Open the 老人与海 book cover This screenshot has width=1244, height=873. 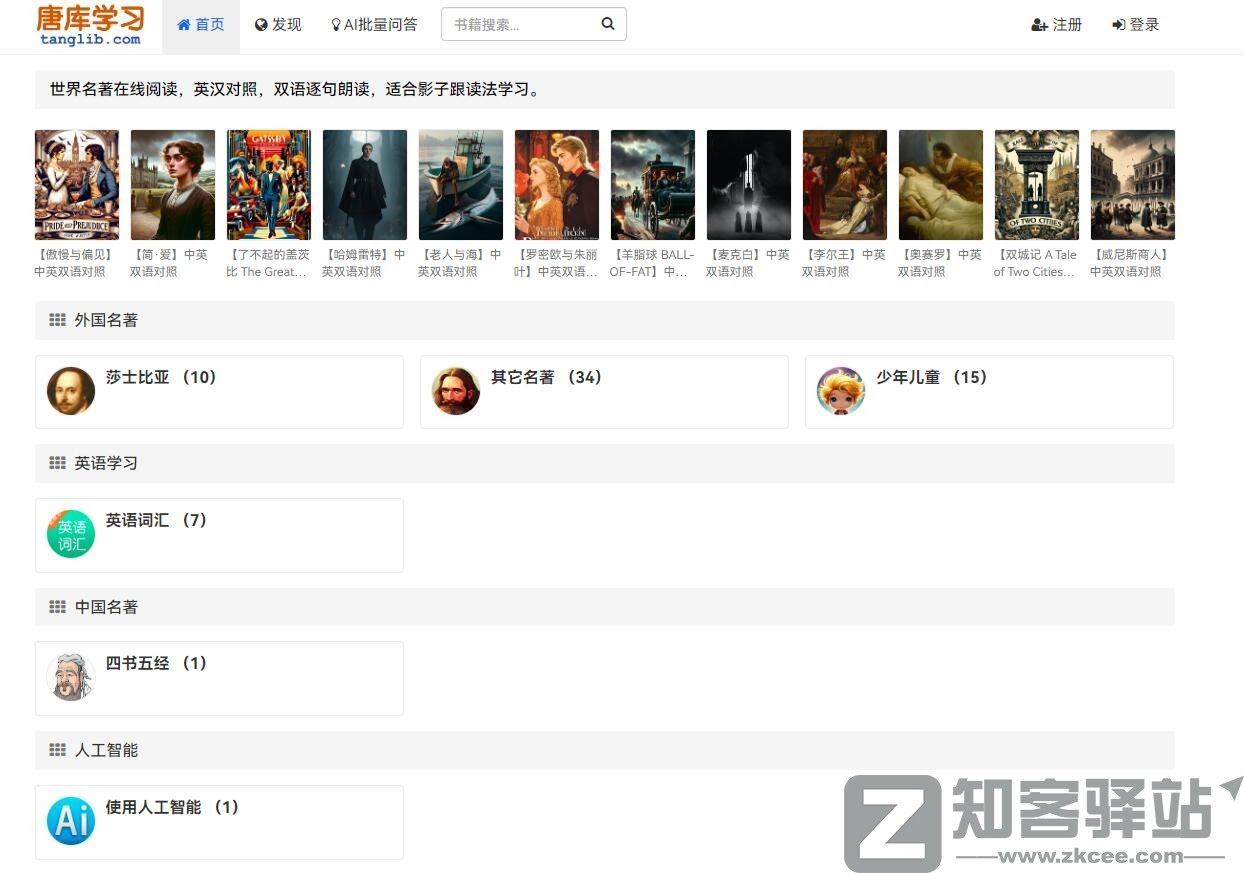pos(461,185)
